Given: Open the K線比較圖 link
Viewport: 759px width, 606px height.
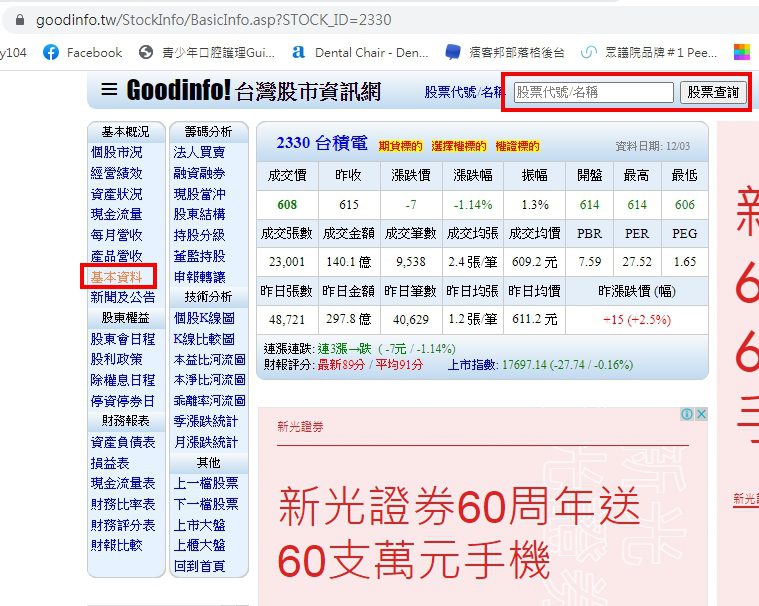Looking at the screenshot, I should tap(204, 339).
